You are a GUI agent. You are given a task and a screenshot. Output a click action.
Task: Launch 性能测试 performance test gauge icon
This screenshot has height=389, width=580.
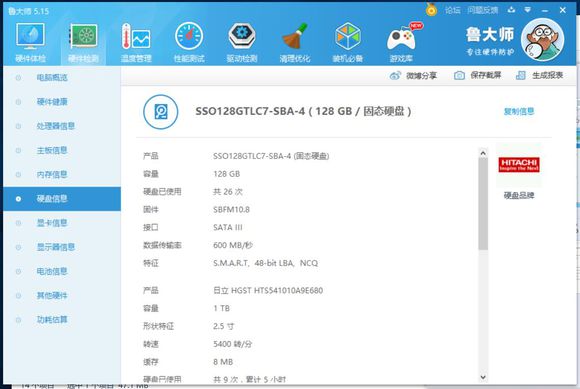(x=189, y=42)
